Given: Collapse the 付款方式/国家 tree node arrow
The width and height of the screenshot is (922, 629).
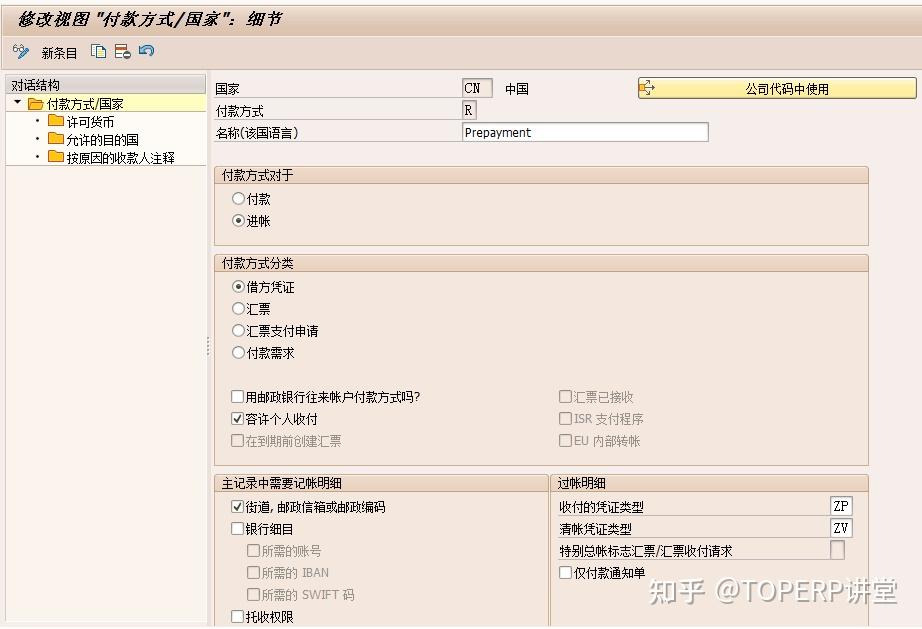Looking at the screenshot, I should tap(18, 103).
